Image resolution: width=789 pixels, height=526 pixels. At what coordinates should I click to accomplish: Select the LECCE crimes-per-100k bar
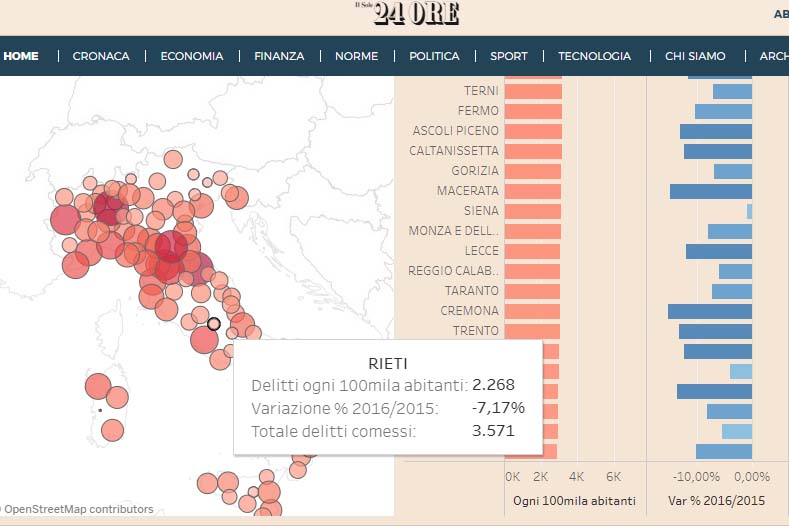click(x=532, y=251)
